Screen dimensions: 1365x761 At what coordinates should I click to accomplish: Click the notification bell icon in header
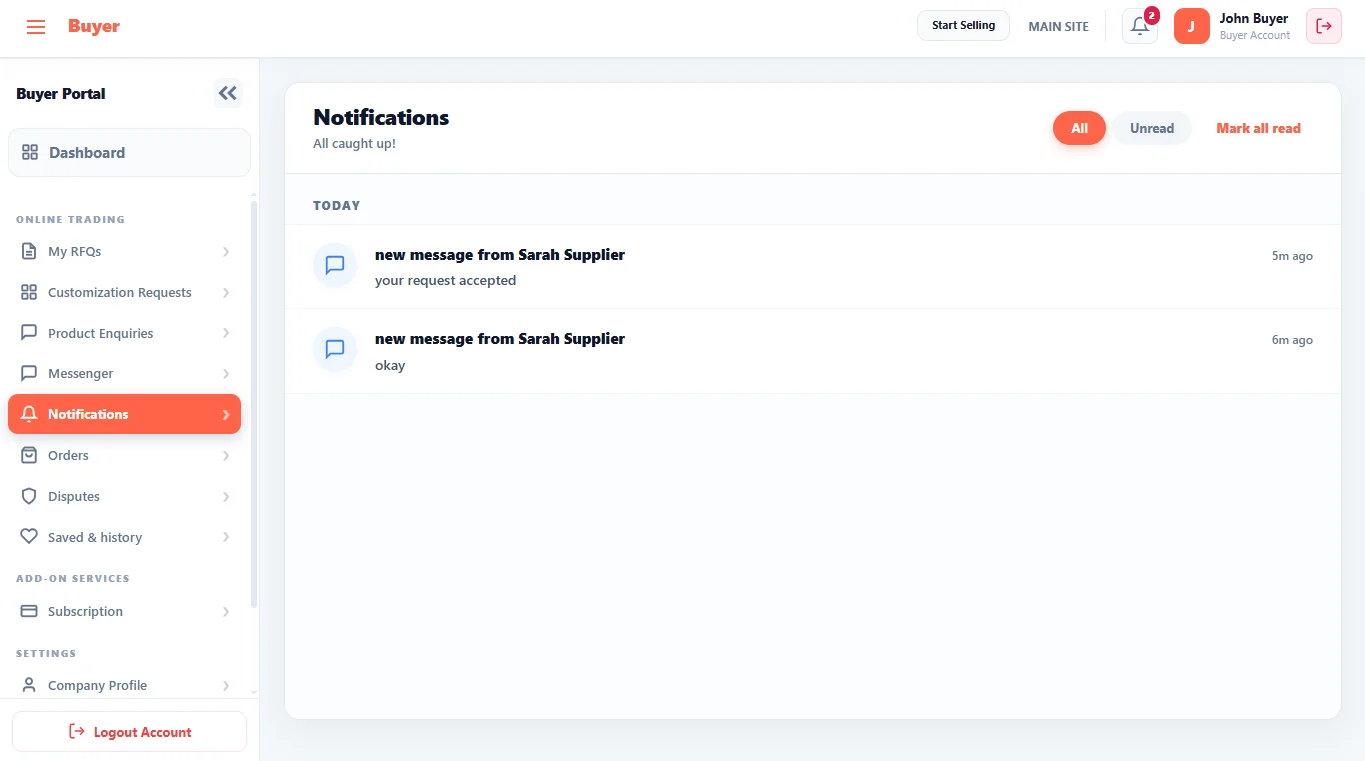(x=1139, y=27)
